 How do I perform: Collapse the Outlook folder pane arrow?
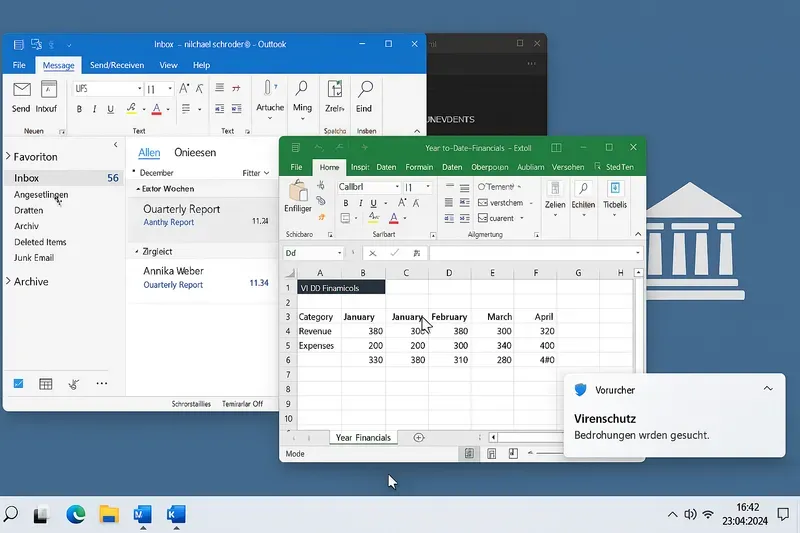coord(116,145)
